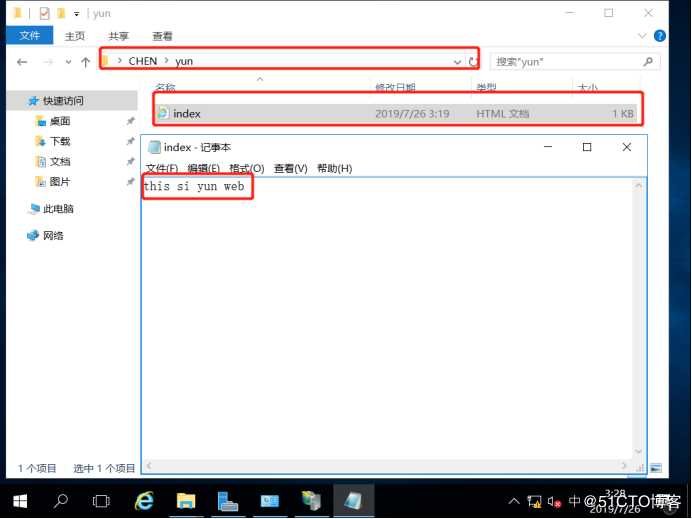Open Task View on taskbar

pos(101,501)
